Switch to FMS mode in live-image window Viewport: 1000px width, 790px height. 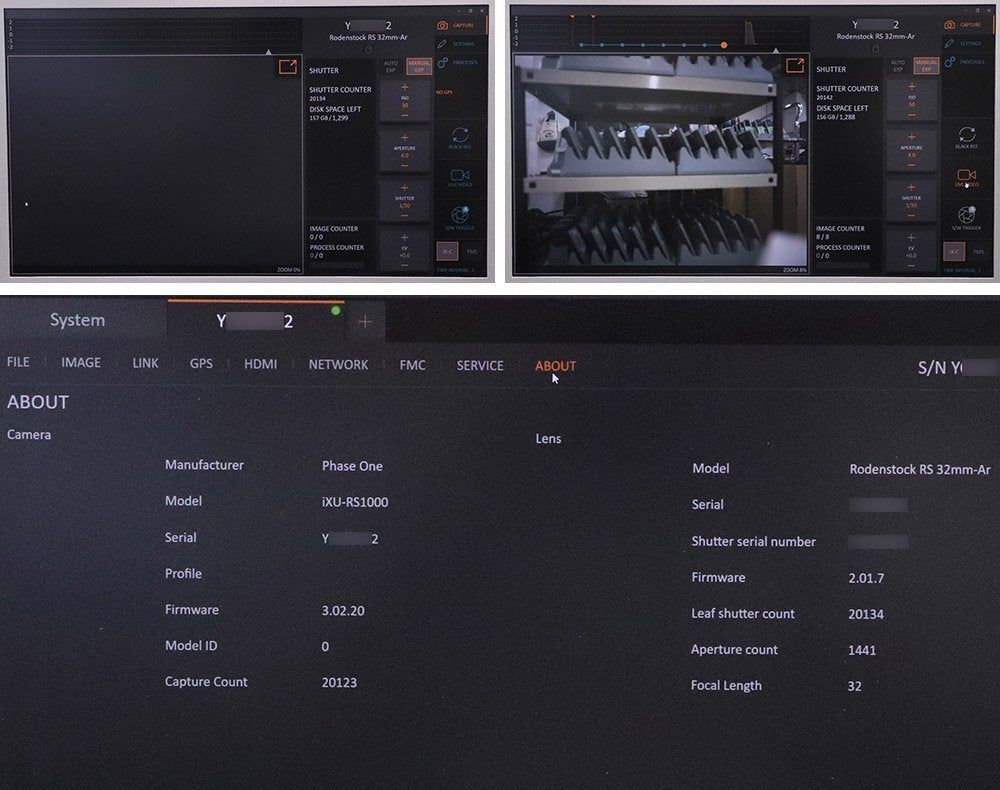[978, 251]
